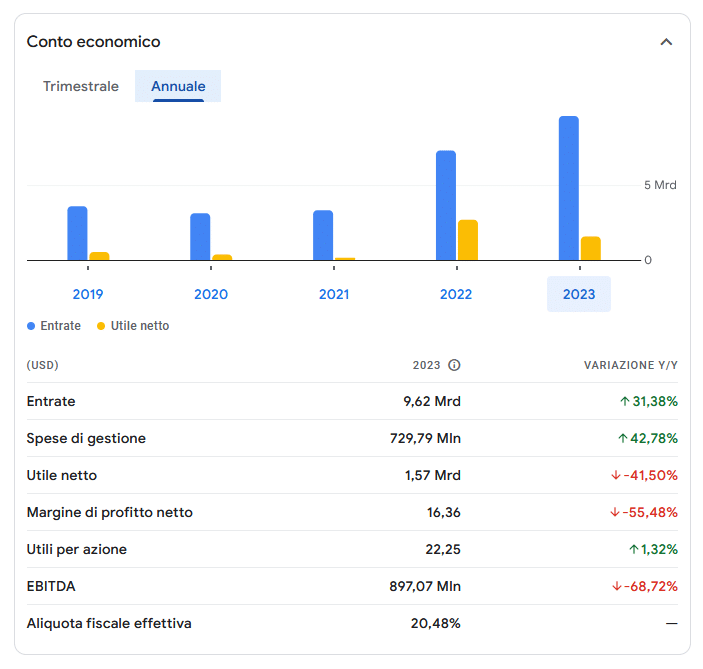Select the highlighted 2023 year label
Screen dimensions: 703x669
579,294
